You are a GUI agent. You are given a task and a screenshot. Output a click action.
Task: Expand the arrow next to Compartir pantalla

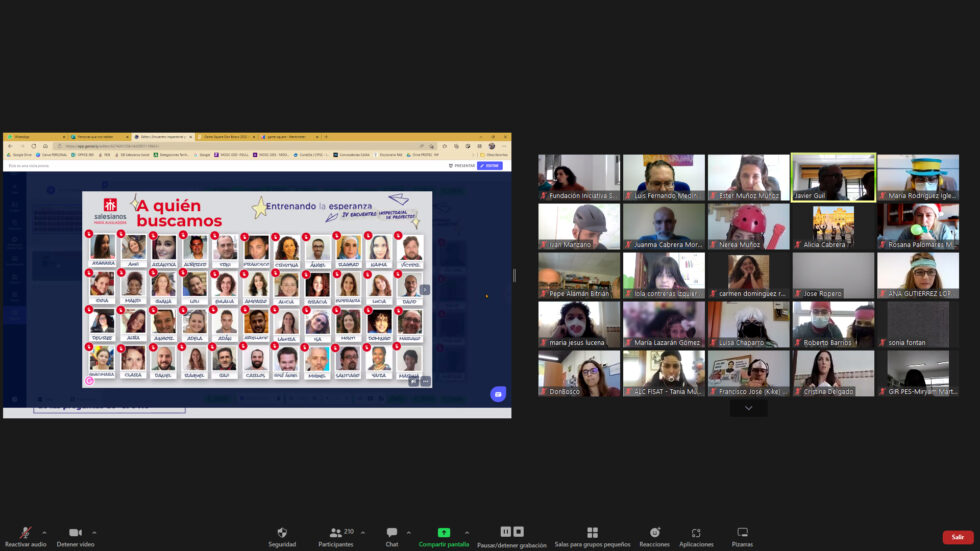point(467,533)
